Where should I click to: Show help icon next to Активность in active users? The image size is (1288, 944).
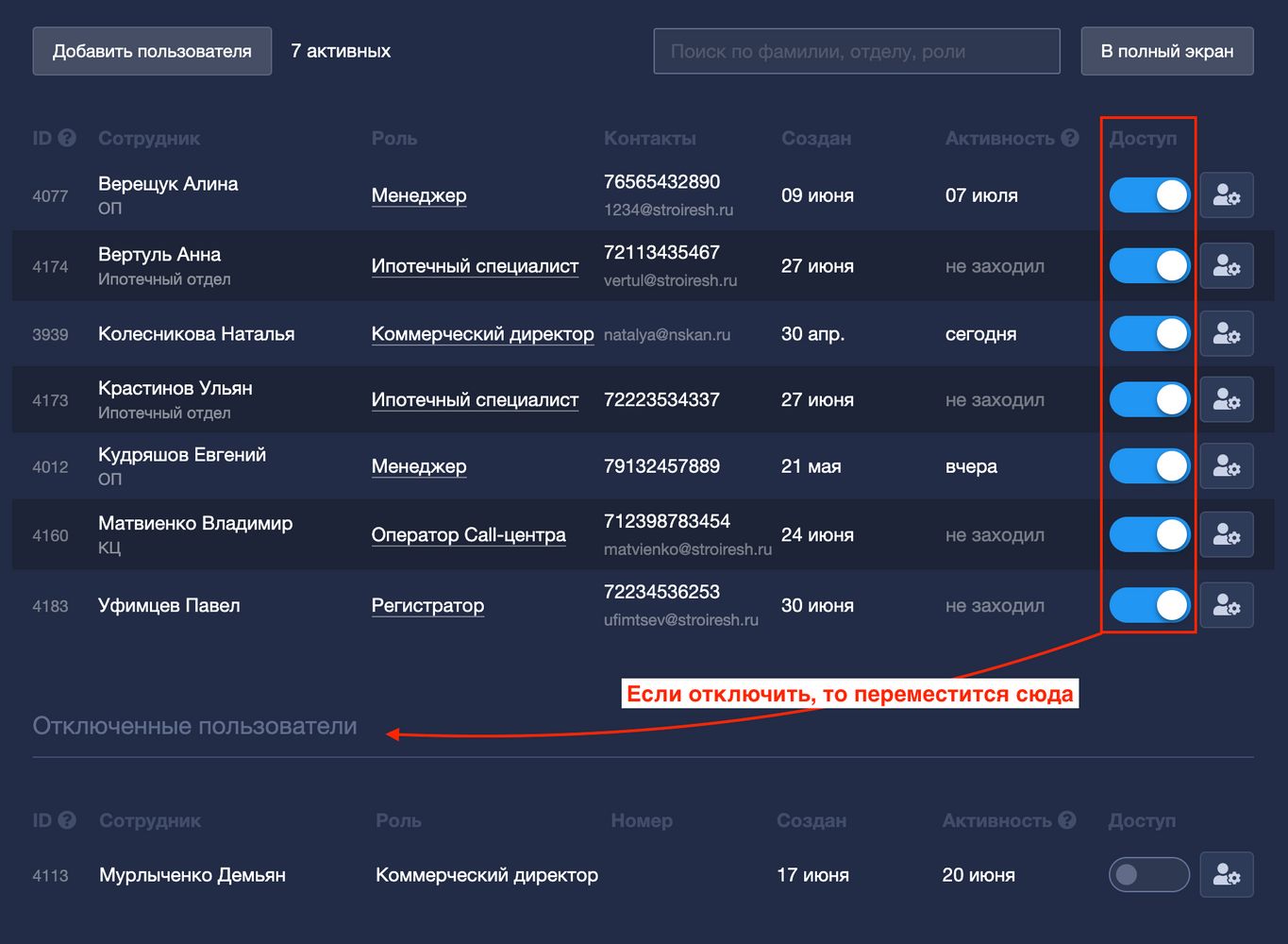(1069, 138)
